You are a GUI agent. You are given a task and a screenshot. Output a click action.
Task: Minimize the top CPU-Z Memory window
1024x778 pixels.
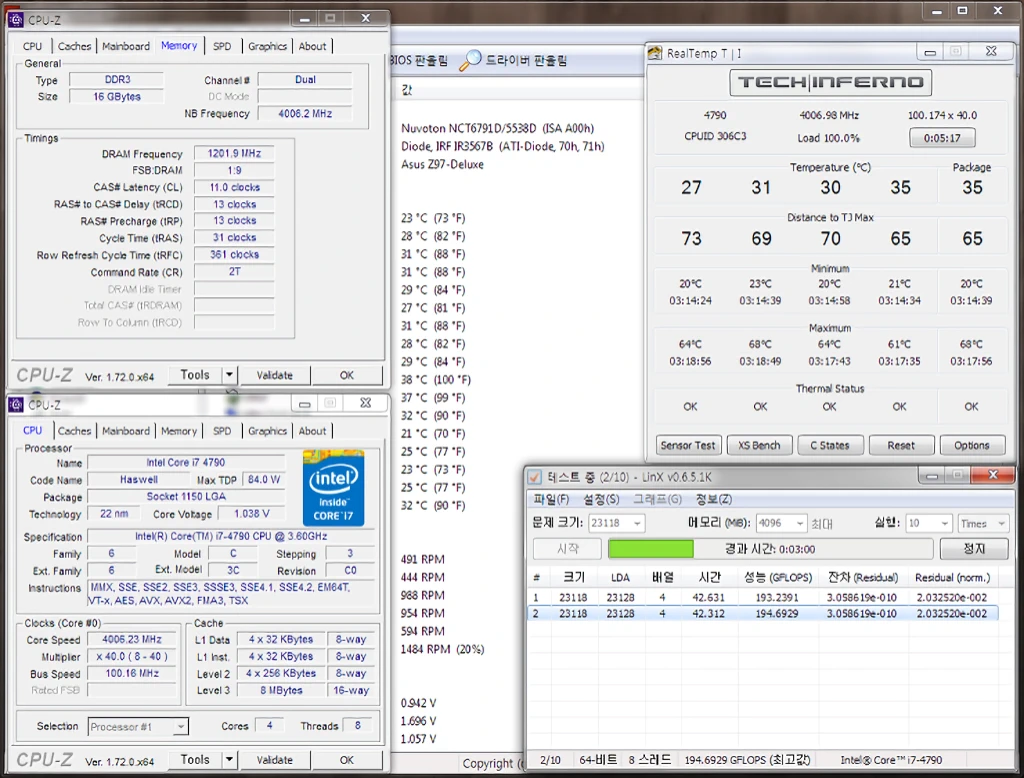[x=304, y=18]
